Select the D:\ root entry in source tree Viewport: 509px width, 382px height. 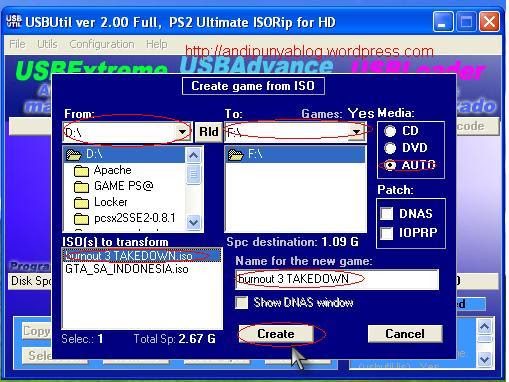click(124, 154)
